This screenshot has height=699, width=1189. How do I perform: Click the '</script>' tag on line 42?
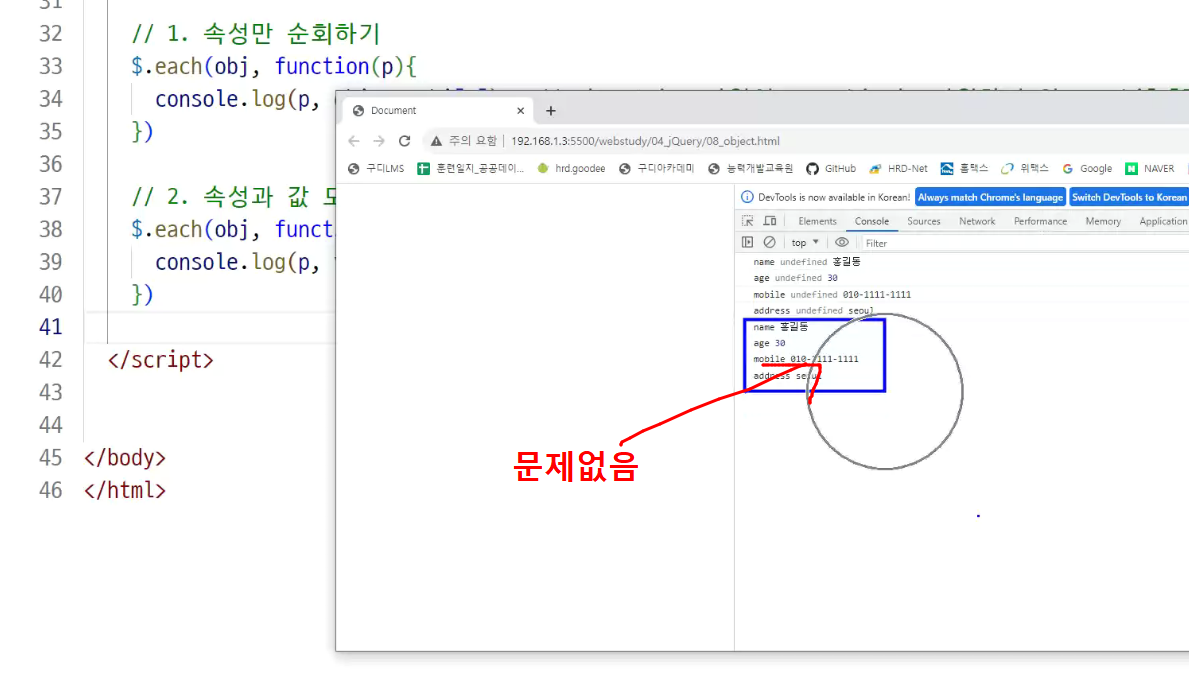[x=161, y=359]
